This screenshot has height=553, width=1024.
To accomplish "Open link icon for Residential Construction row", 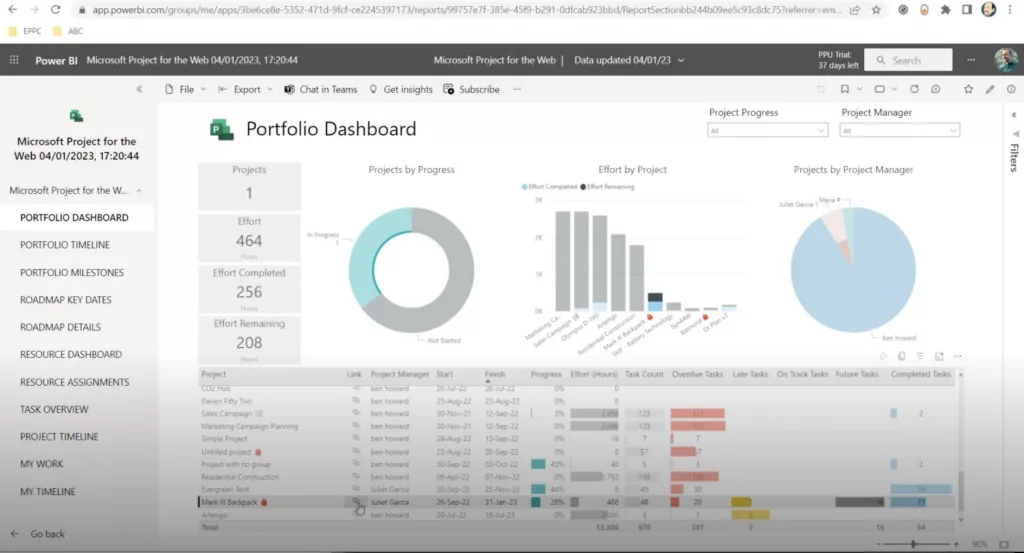I will pos(356,476).
